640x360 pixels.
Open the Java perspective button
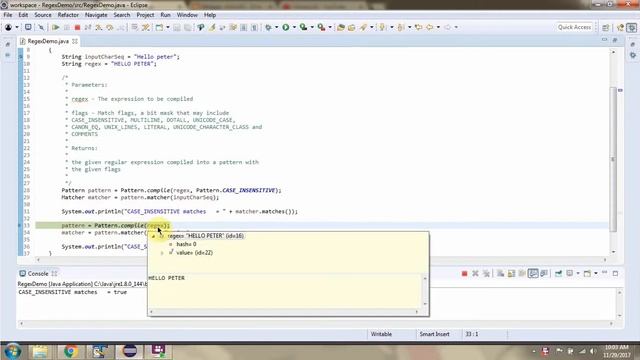(620, 27)
